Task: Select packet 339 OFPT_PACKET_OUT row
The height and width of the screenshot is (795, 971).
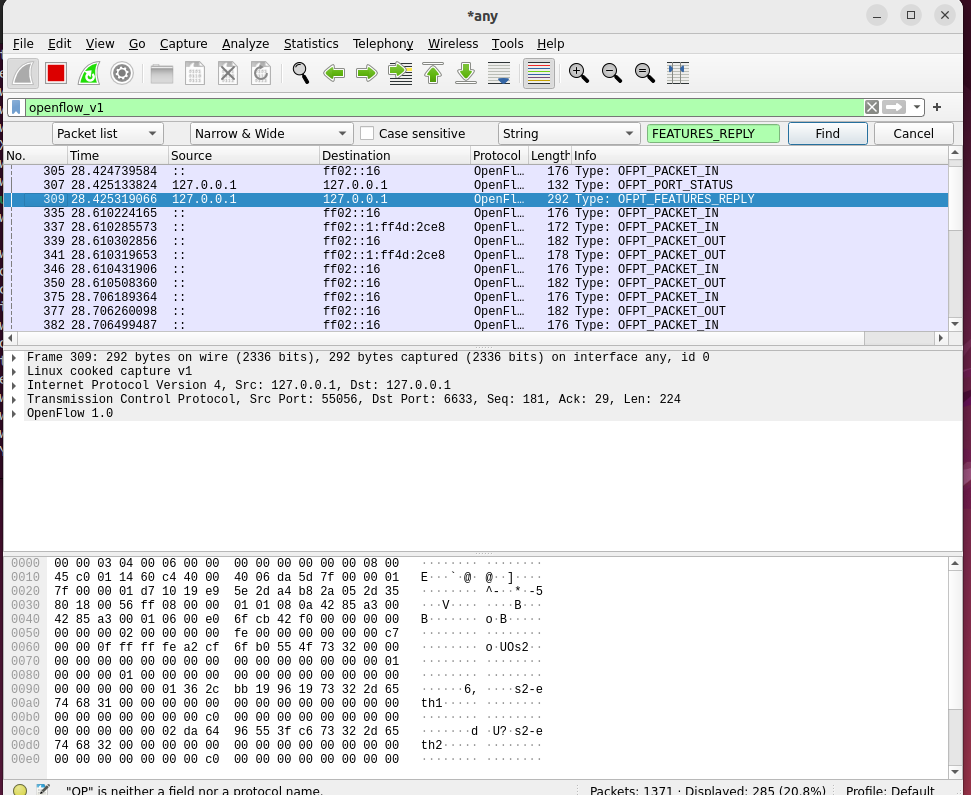Action: pos(476,241)
